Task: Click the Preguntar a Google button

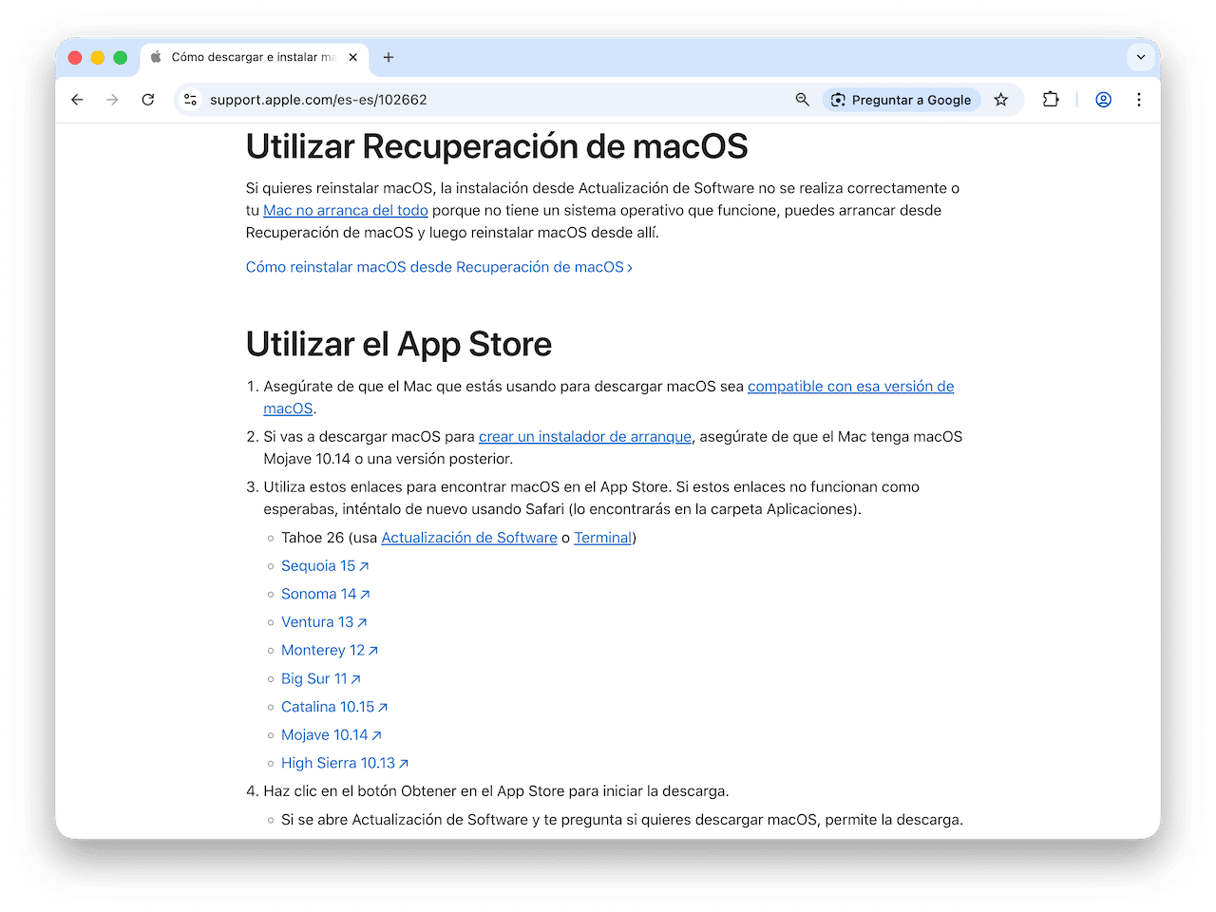Action: [901, 100]
